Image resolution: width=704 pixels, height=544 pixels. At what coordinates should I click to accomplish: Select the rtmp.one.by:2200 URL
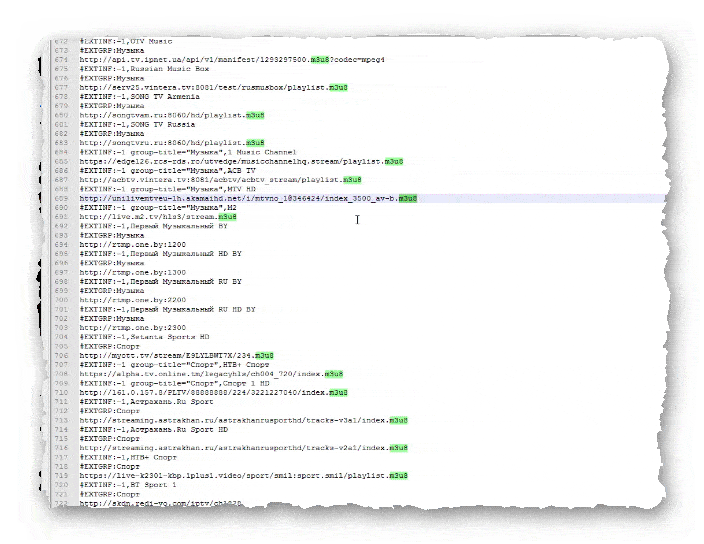132,300
